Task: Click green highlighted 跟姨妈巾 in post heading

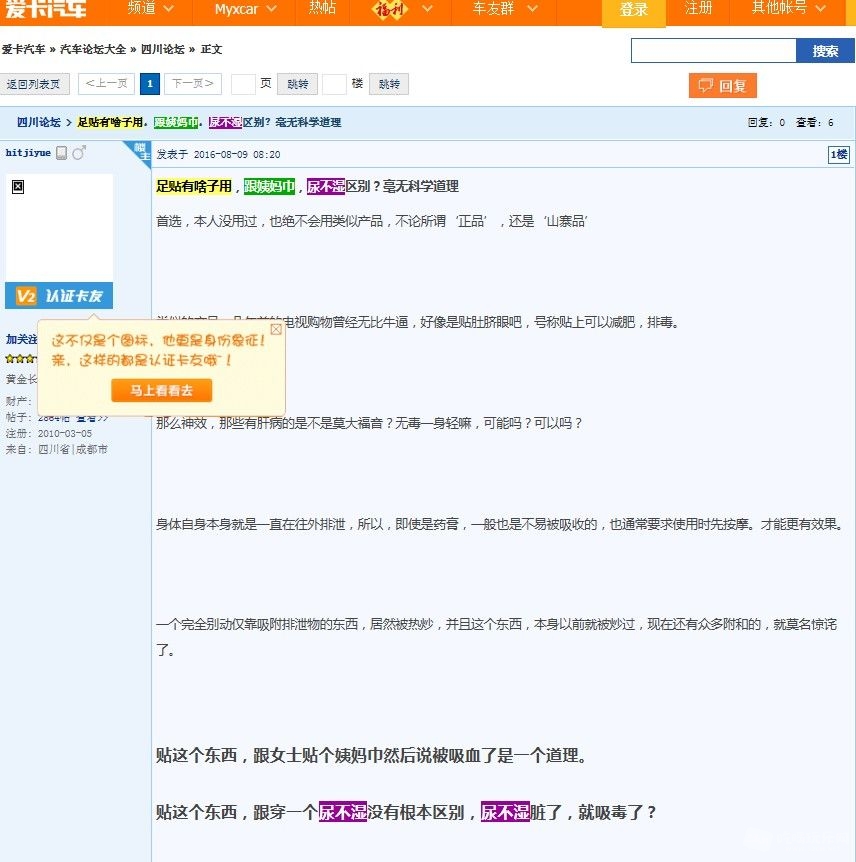Action: point(269,186)
